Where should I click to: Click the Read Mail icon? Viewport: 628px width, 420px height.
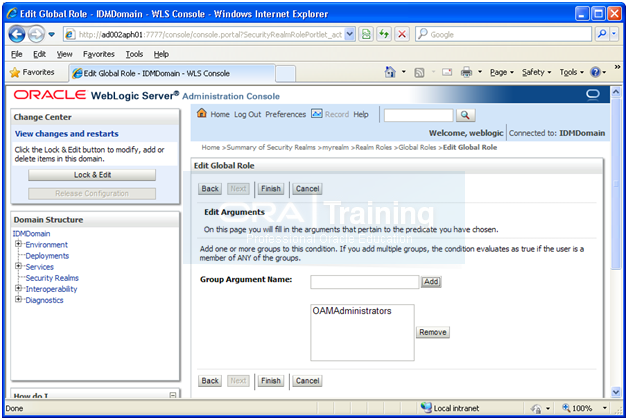click(x=447, y=72)
